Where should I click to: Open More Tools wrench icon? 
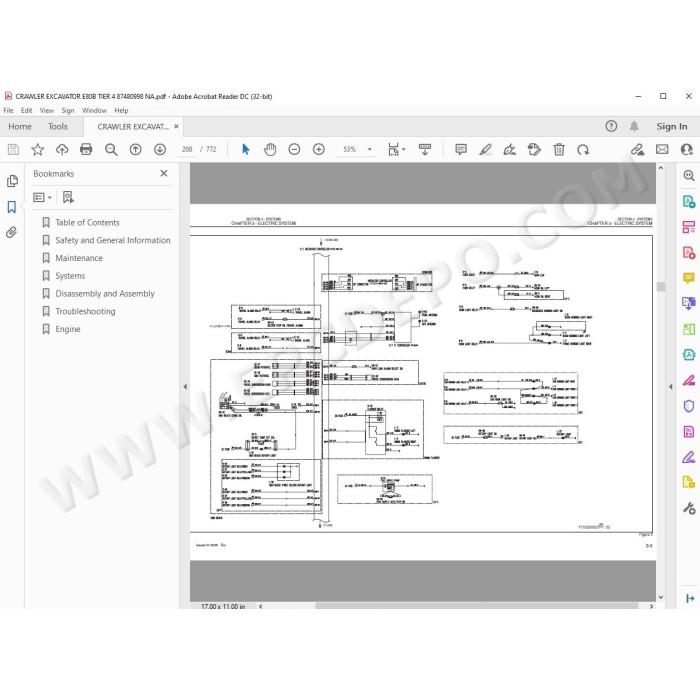pos(689,508)
